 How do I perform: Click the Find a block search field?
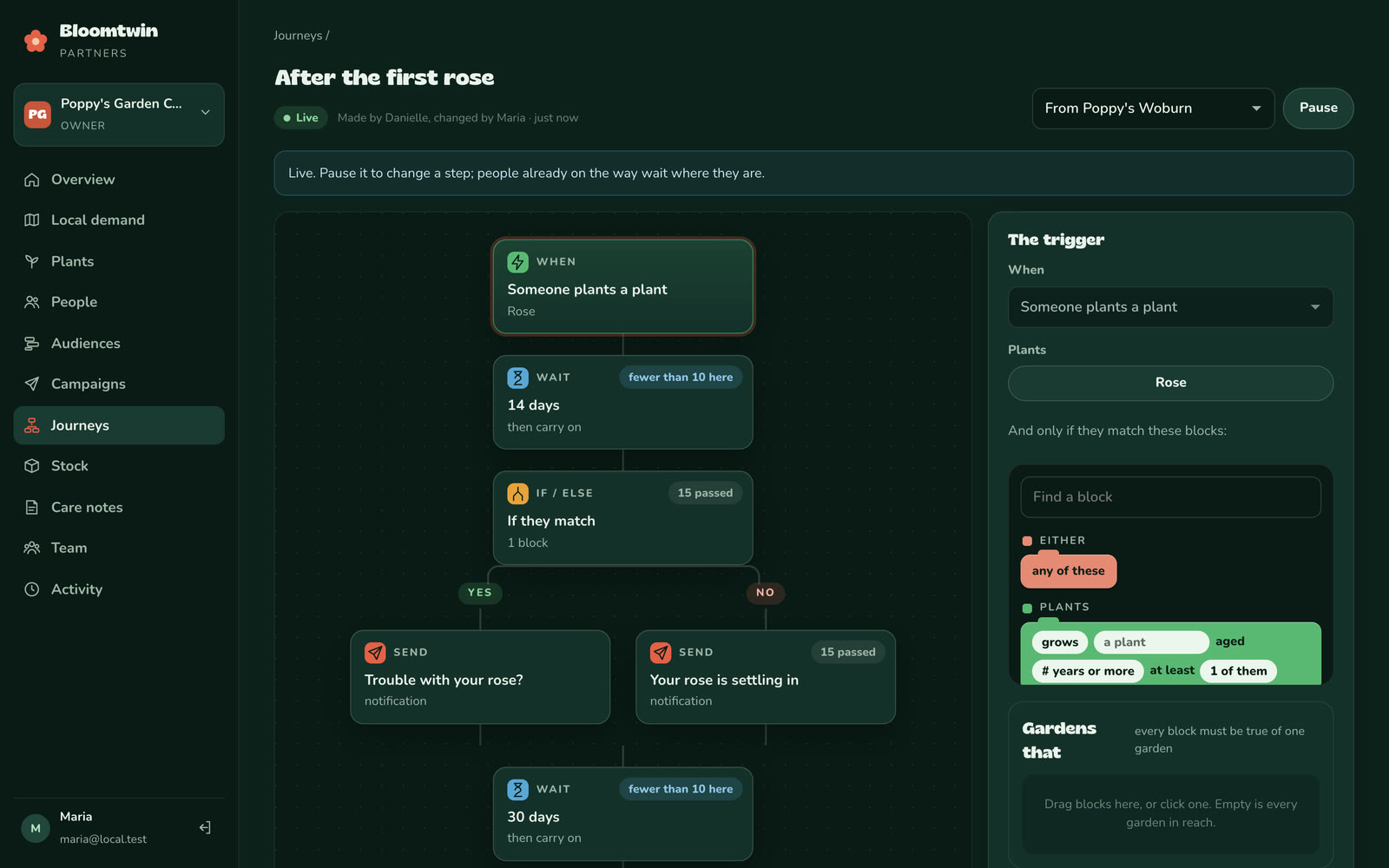click(x=1170, y=497)
